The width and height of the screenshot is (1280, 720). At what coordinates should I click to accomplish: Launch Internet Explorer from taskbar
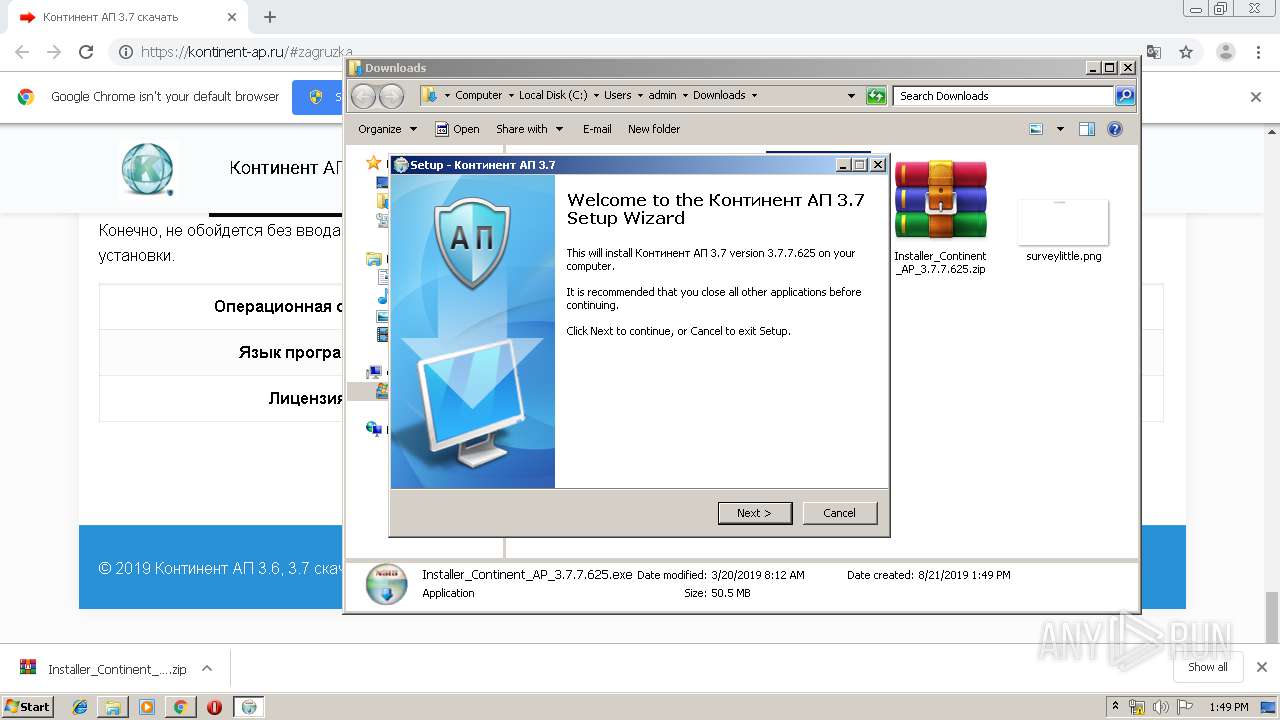pos(80,706)
